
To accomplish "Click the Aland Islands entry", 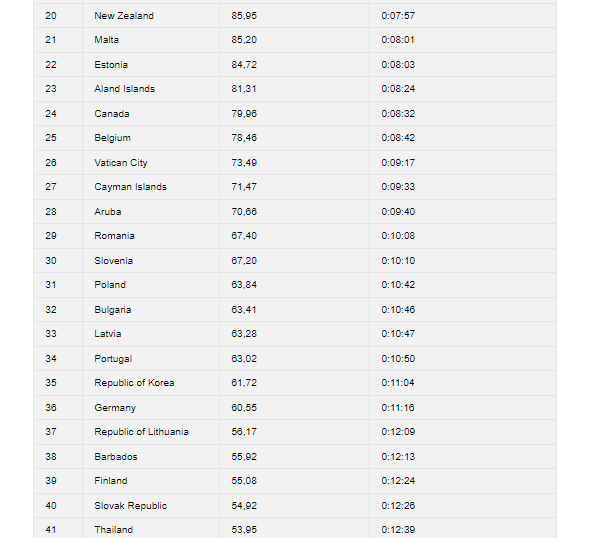I will [x=125, y=89].
